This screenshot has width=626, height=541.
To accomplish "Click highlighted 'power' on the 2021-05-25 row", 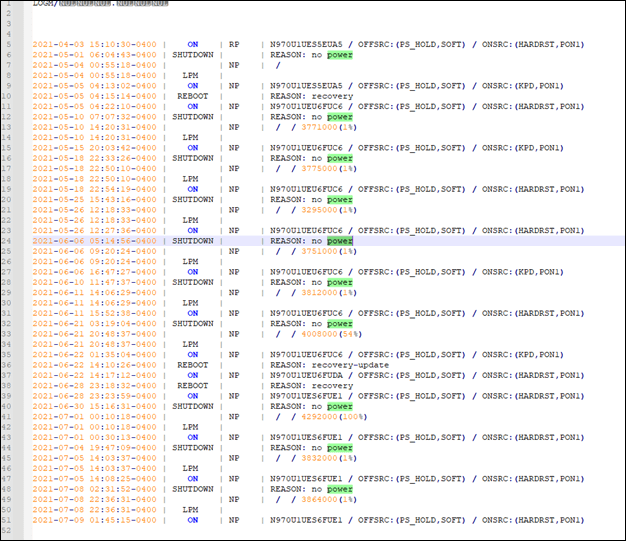I will pyautogui.click(x=340, y=200).
